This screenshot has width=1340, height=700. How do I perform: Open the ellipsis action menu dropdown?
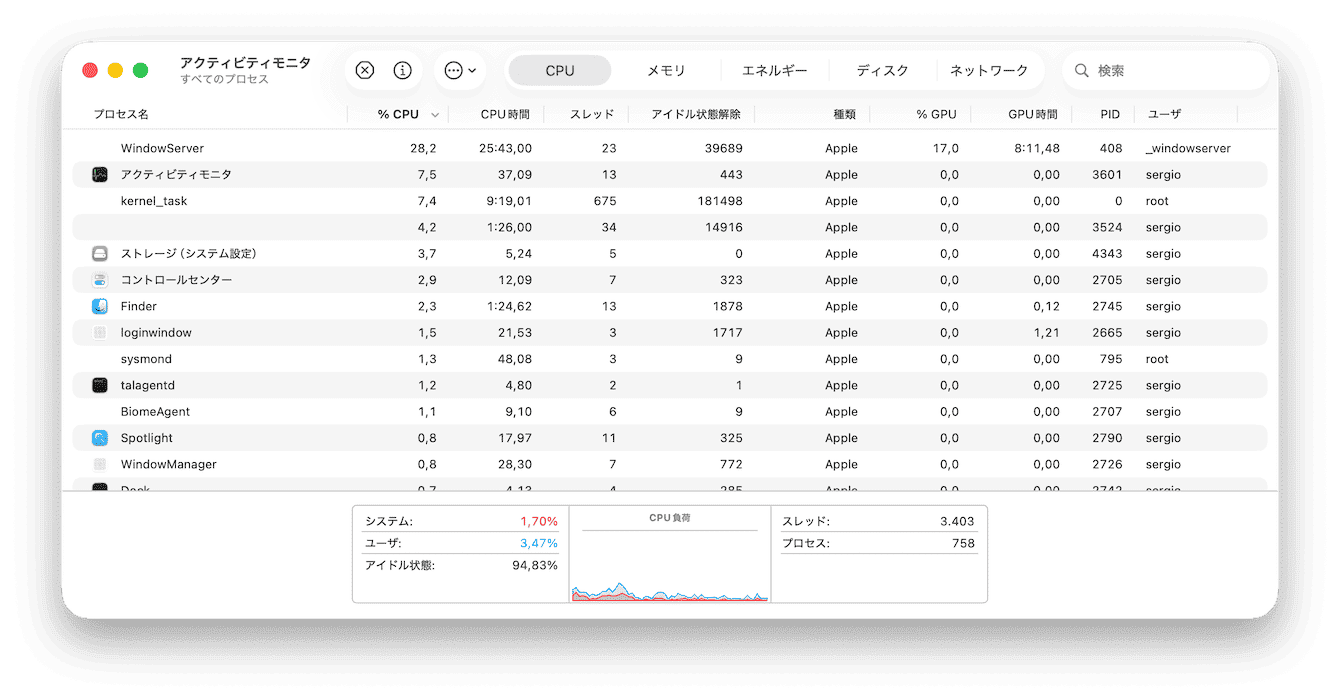coord(460,70)
